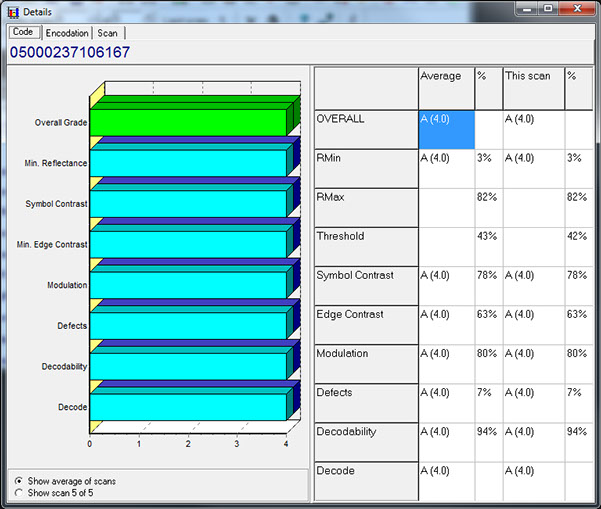Select the OVERALL row header

pyautogui.click(x=366, y=130)
